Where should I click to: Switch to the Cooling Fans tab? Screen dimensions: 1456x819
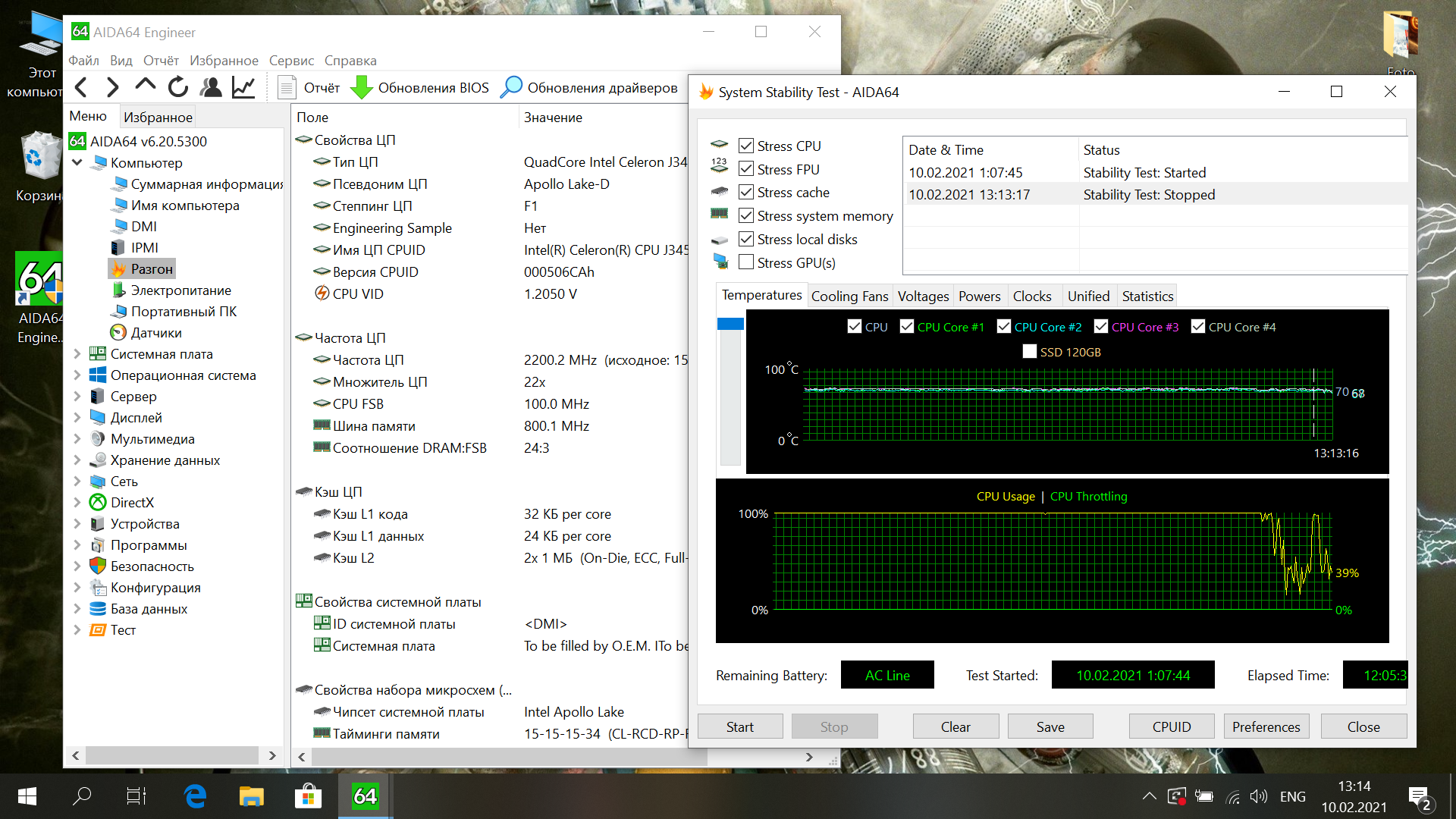point(849,296)
